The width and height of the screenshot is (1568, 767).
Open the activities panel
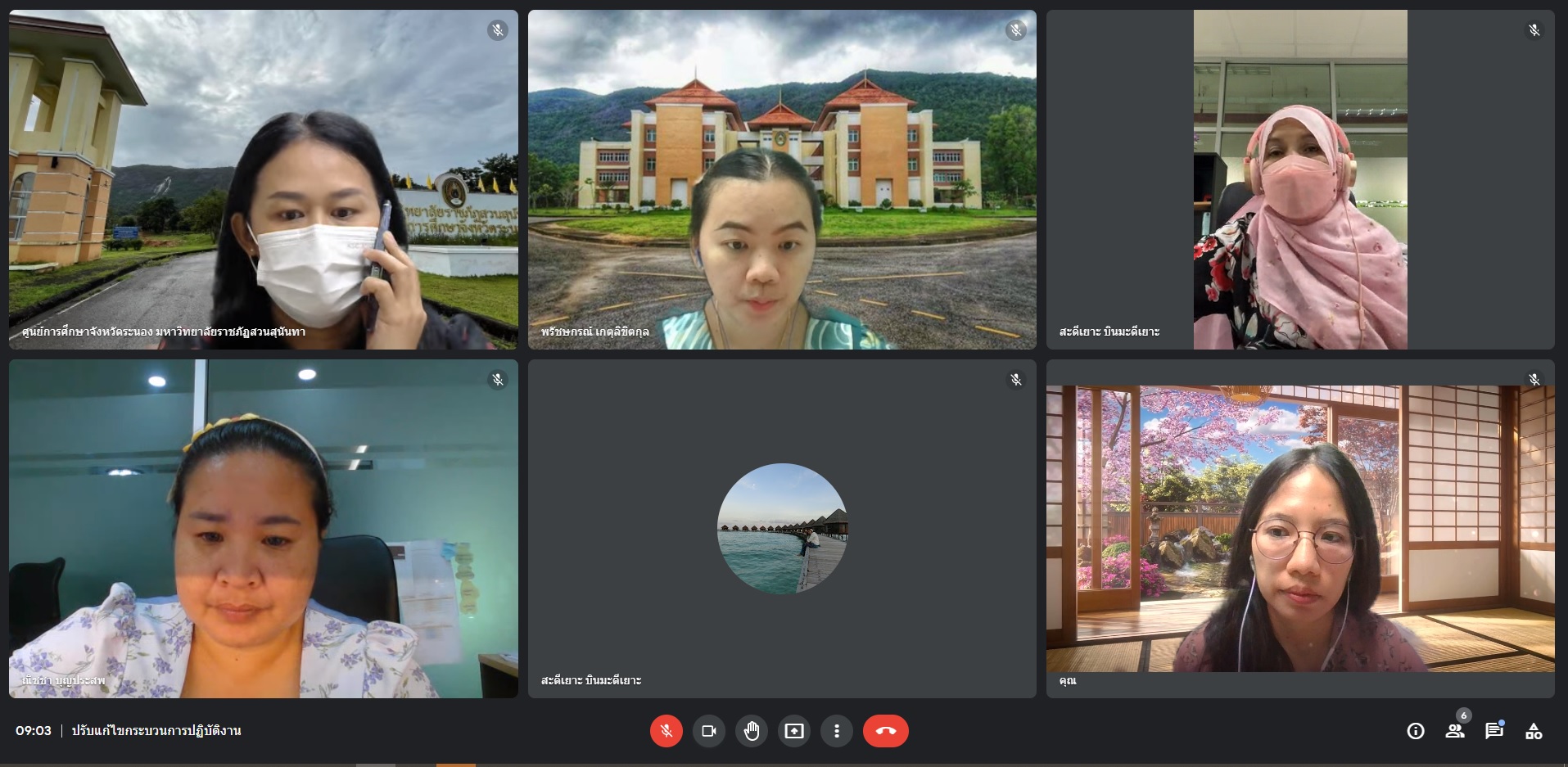[1534, 731]
